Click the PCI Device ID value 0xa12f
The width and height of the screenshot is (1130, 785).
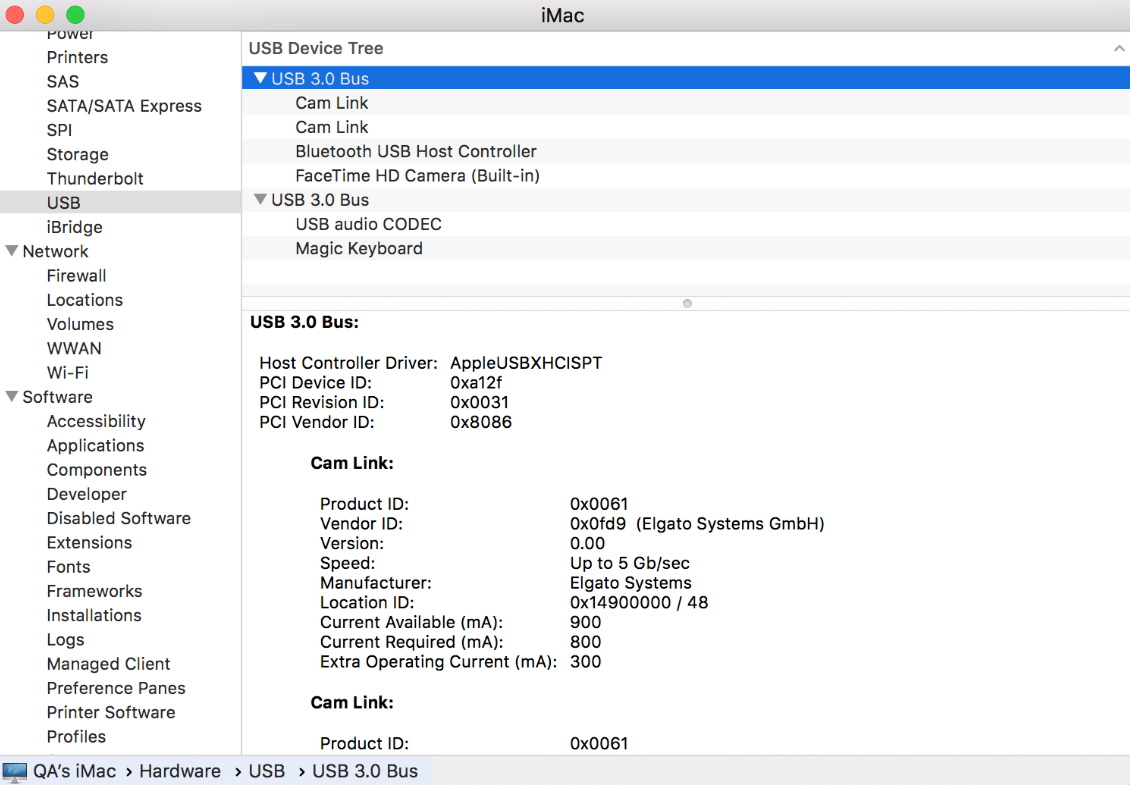(x=476, y=383)
